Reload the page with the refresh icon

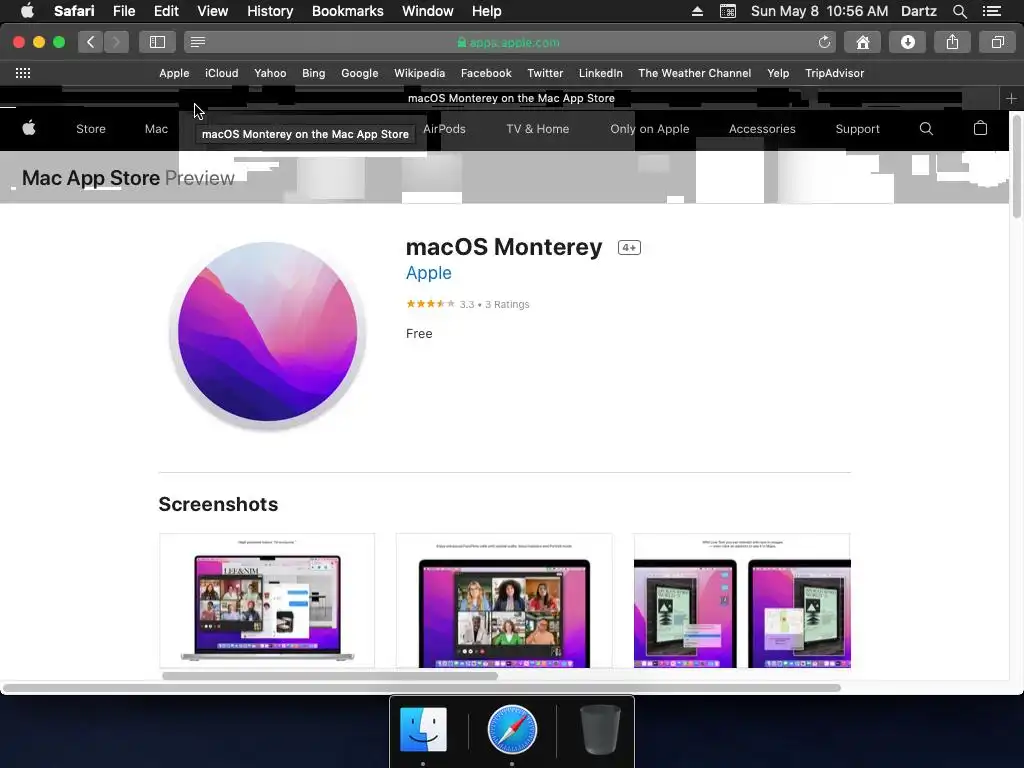(824, 42)
